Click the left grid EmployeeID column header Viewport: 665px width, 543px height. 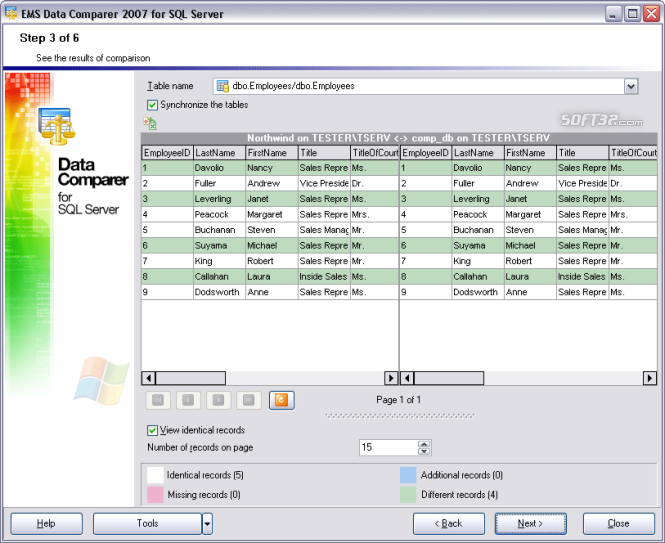pyautogui.click(x=167, y=153)
